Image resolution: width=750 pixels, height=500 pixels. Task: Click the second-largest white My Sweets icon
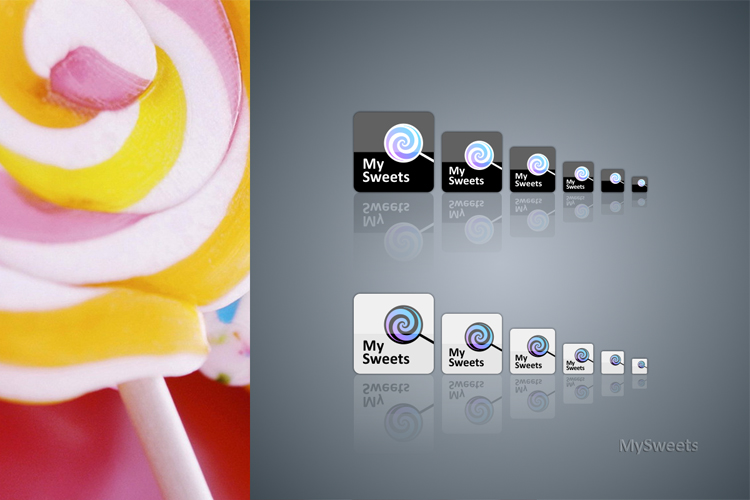click(472, 344)
